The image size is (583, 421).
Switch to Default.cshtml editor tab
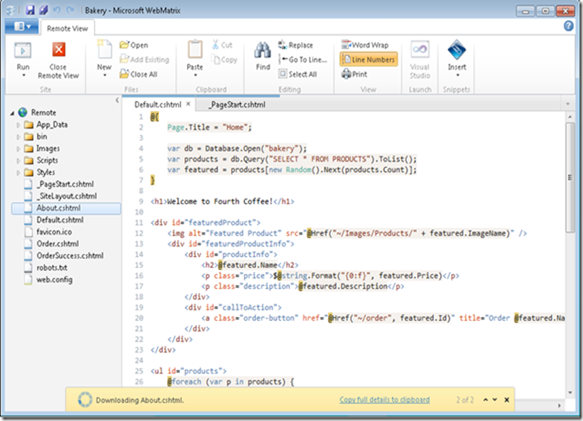(x=158, y=105)
